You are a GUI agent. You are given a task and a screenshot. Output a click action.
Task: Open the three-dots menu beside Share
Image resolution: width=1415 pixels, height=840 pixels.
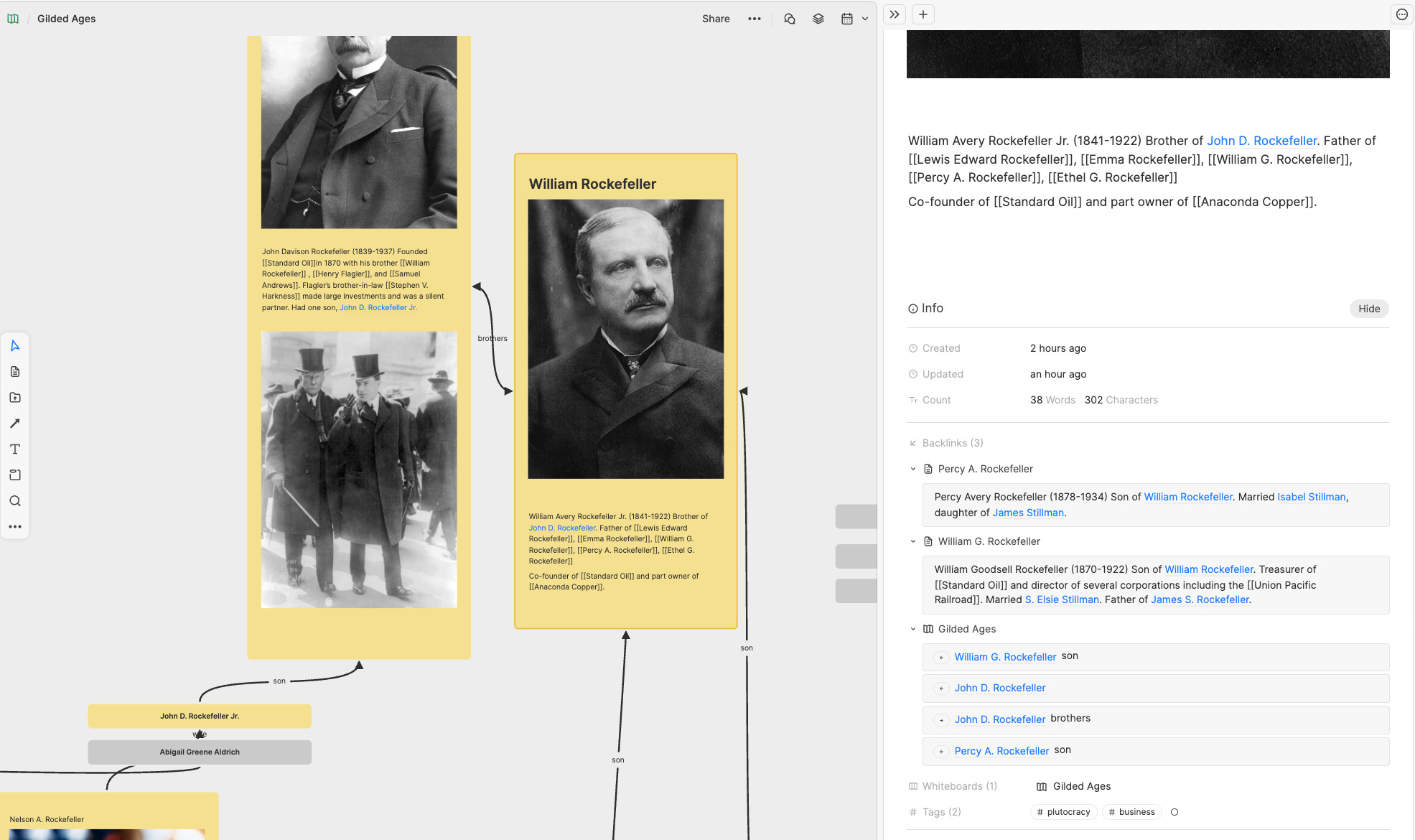(x=754, y=19)
